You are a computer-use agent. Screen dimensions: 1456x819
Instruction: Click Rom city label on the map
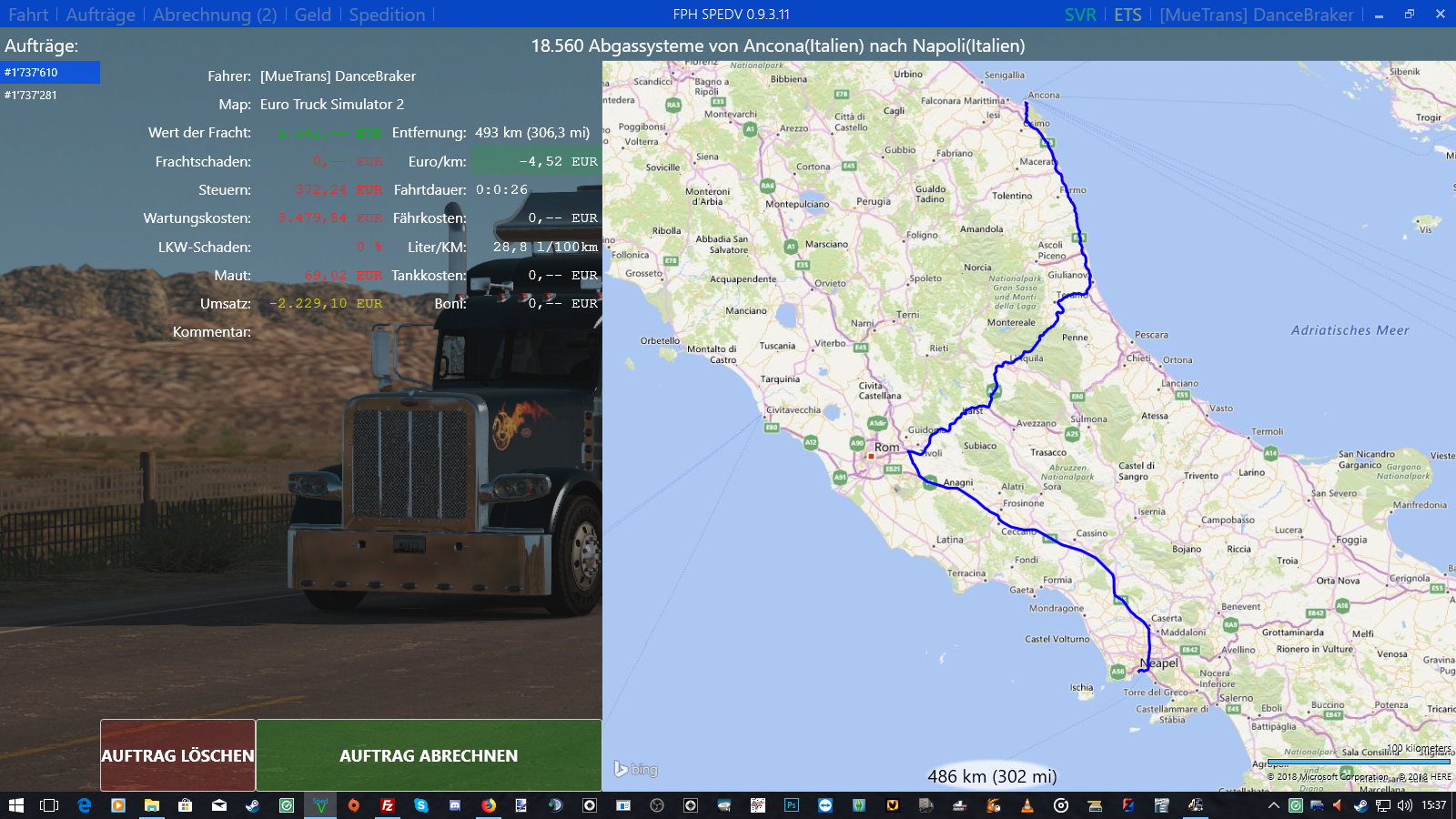[886, 447]
